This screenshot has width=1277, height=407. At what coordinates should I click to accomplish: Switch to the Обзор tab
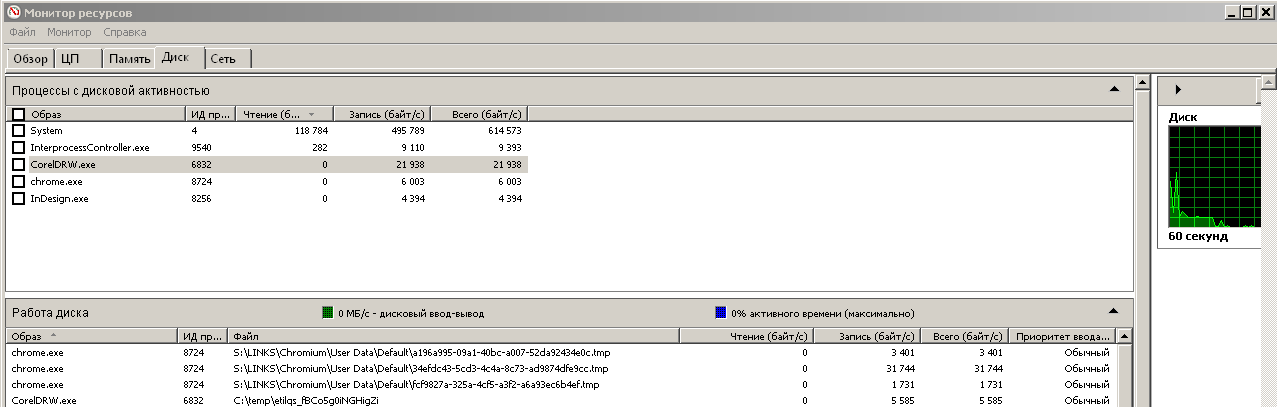(30, 59)
